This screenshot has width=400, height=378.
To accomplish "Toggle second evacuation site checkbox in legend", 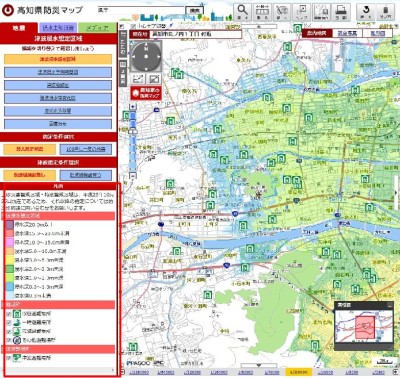I will click(9, 323).
